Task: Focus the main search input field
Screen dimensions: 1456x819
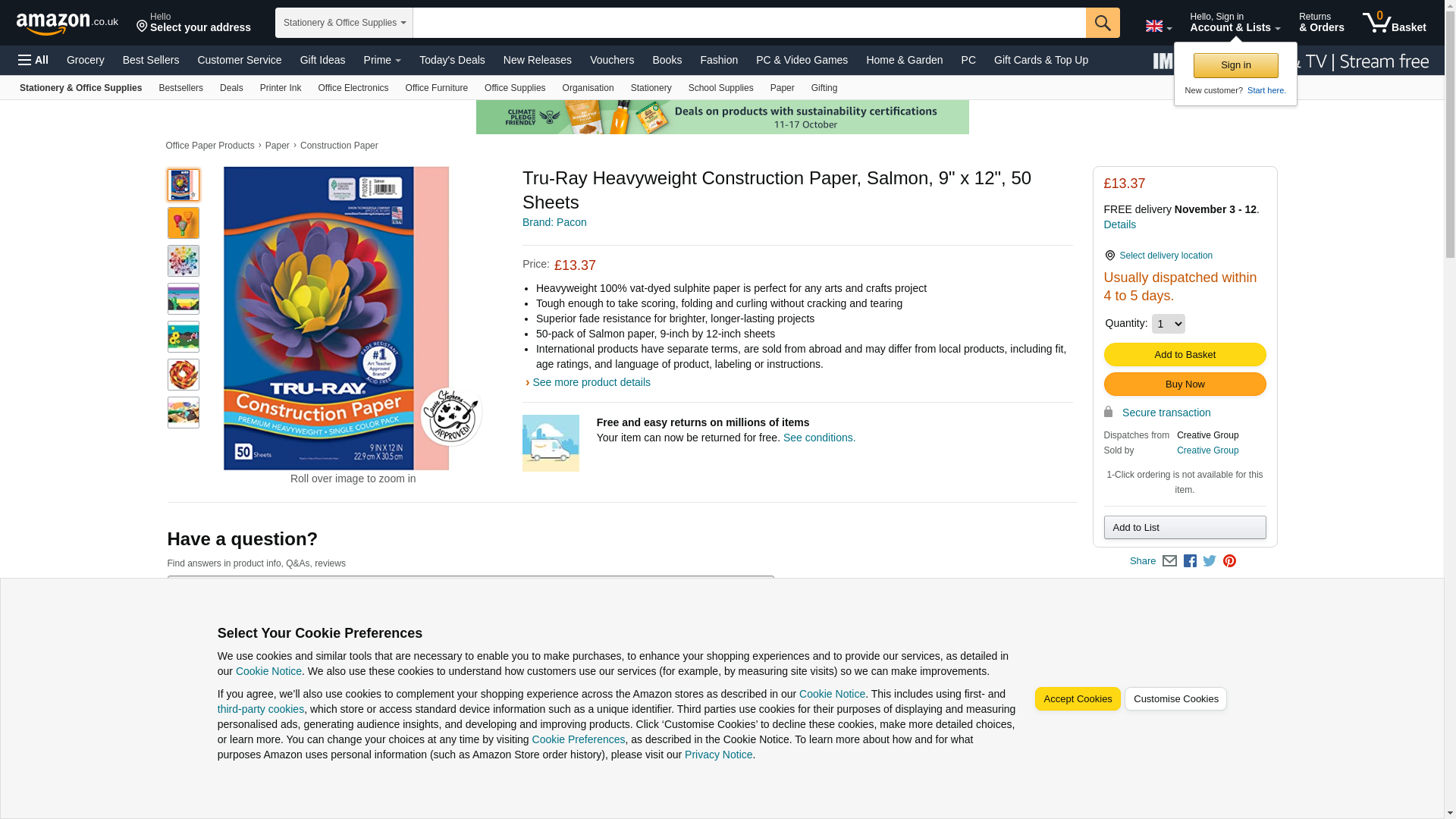Action: point(749,23)
